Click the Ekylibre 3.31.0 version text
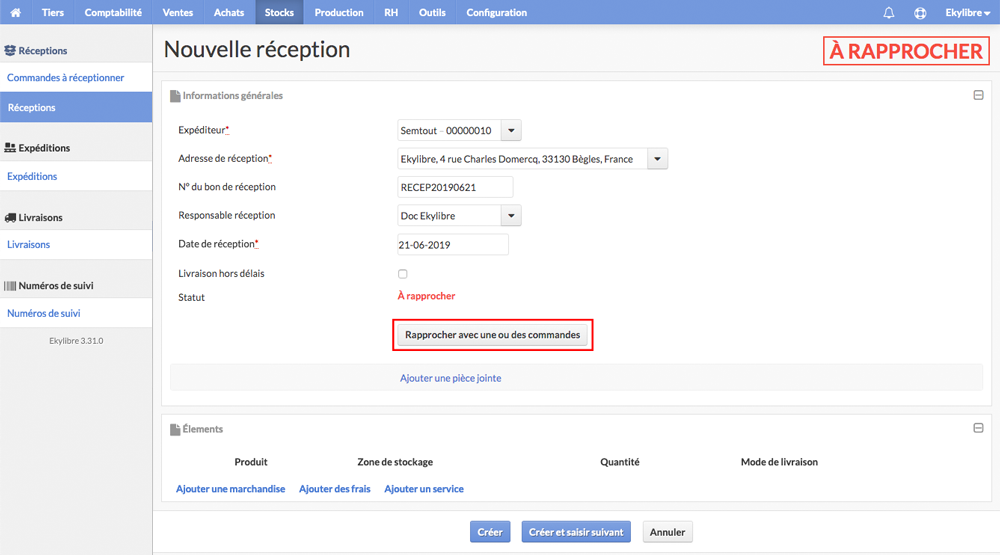Image resolution: width=1000 pixels, height=555 pixels. coord(76,341)
